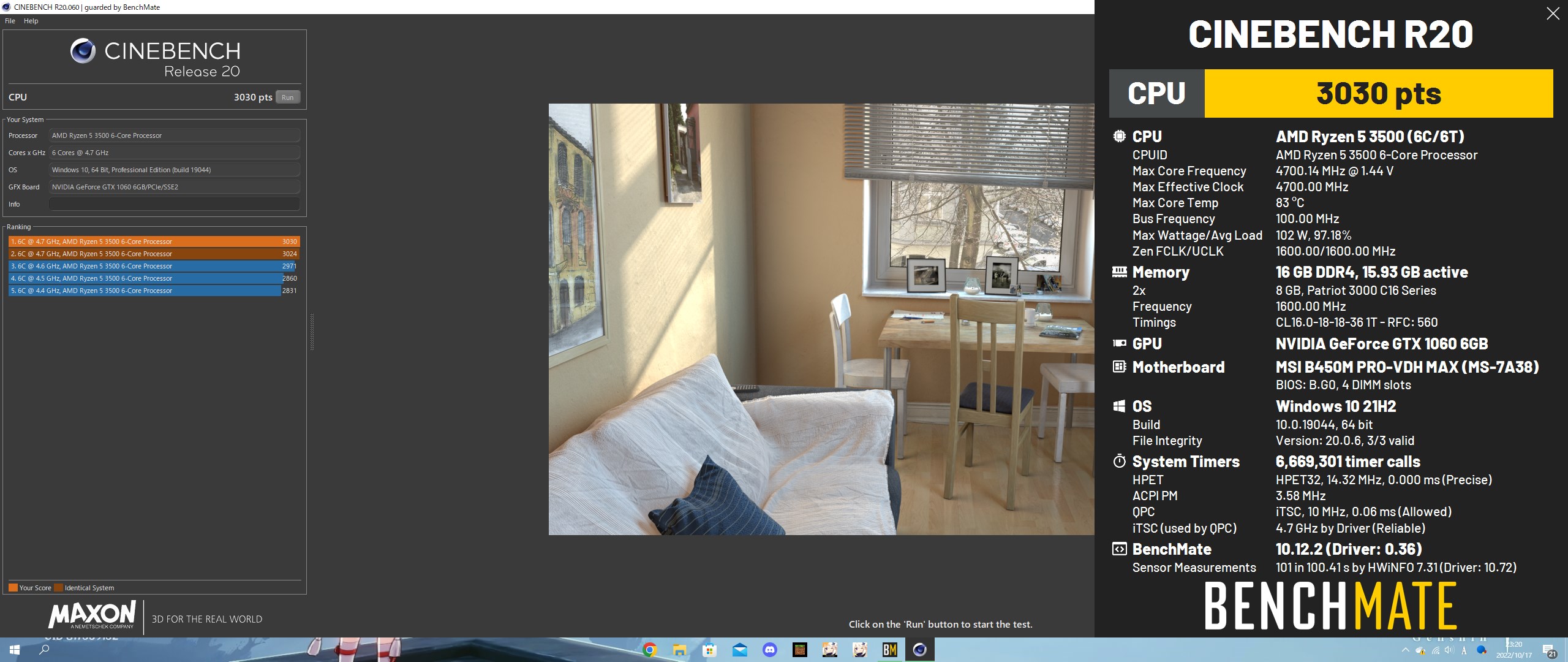Open the volume speaker tray icon
Screen dimensions: 1568x662
(x=1450, y=650)
